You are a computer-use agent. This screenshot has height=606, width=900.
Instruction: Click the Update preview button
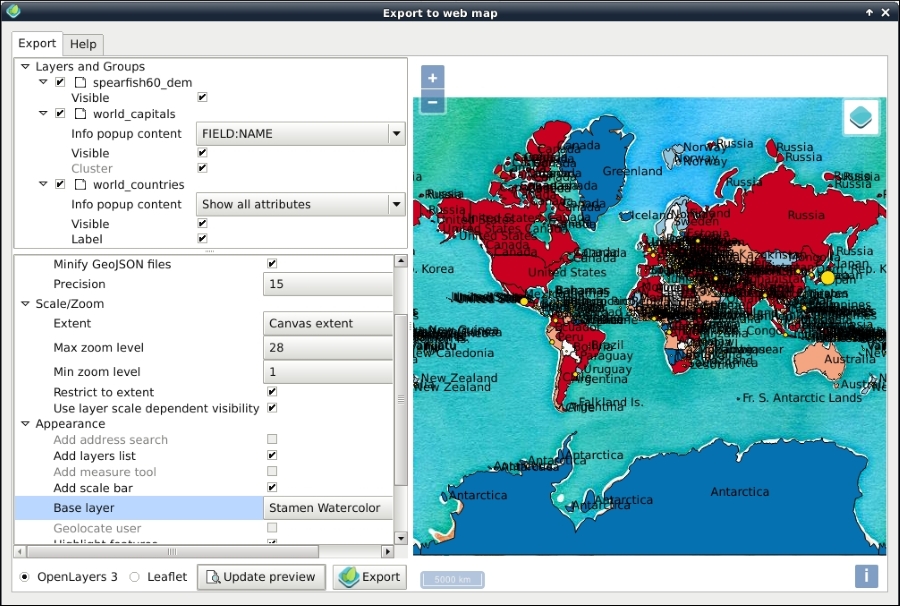(x=261, y=577)
